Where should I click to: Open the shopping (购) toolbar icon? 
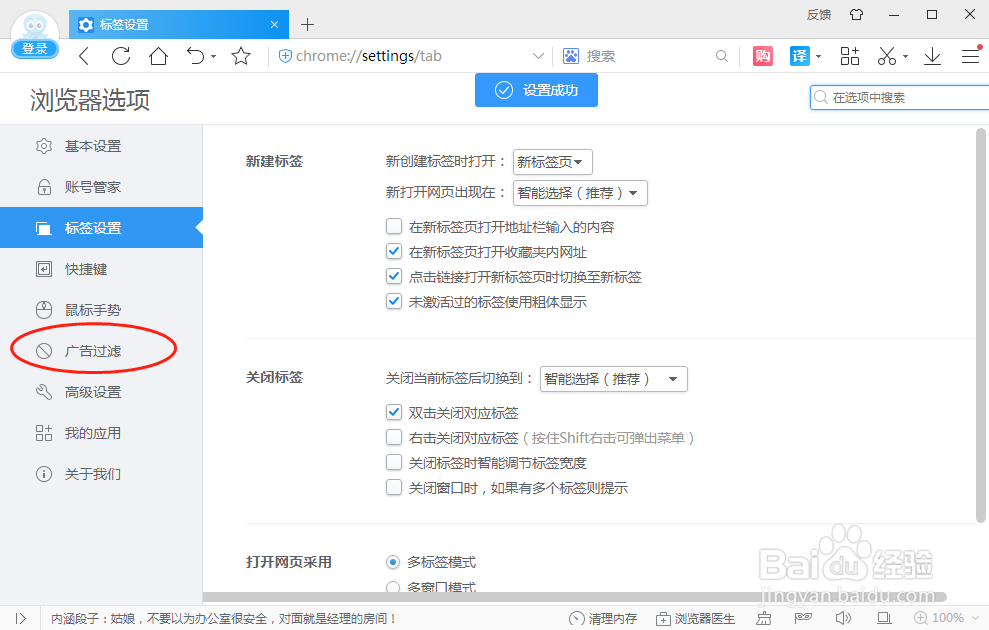coord(762,56)
